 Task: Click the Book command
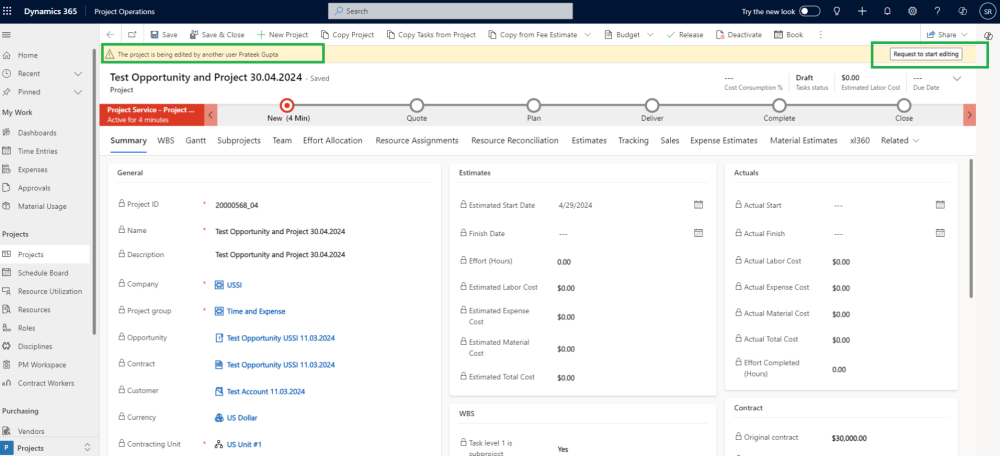[x=788, y=35]
